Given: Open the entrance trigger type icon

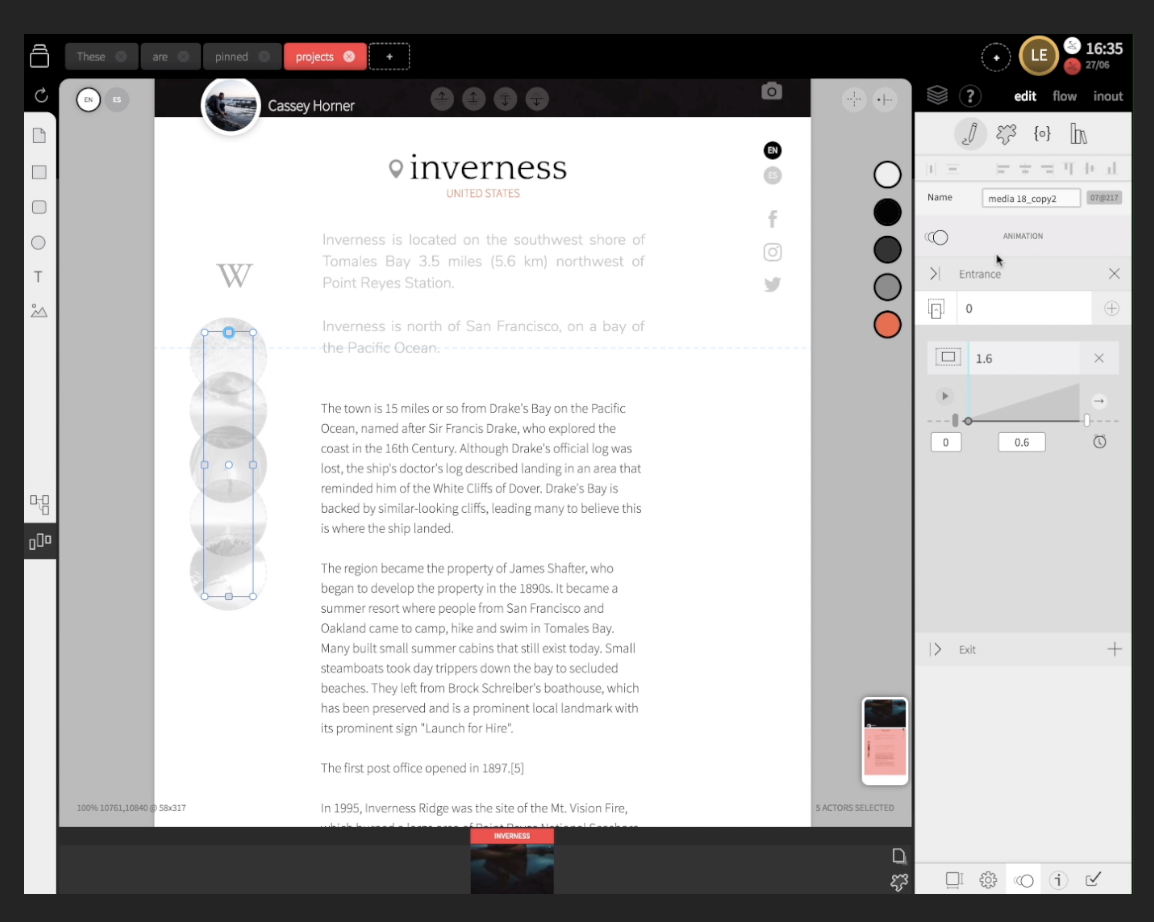Looking at the screenshot, I should pos(936,309).
